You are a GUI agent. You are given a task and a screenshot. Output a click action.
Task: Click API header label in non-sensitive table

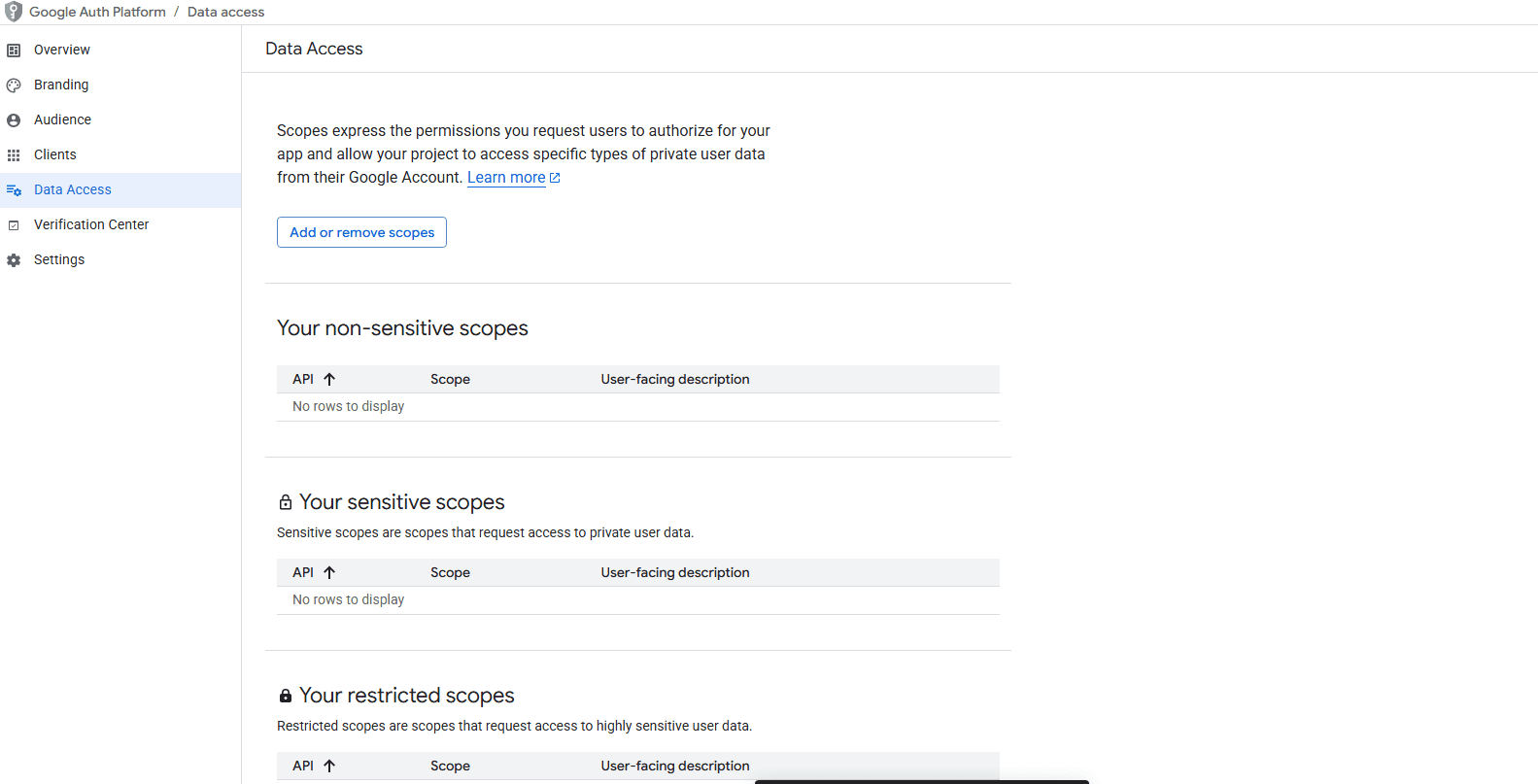pos(303,379)
